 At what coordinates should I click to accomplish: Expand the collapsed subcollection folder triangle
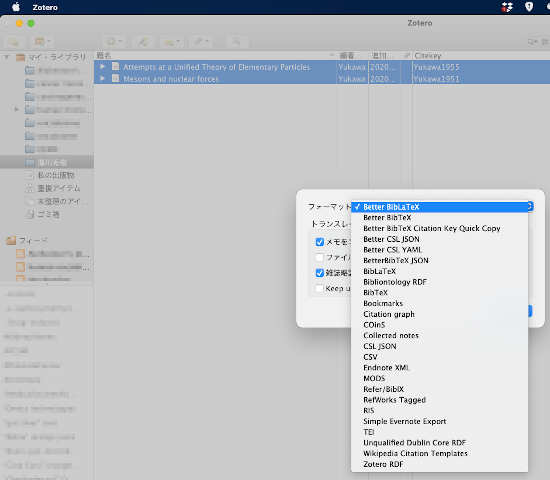pos(16,109)
